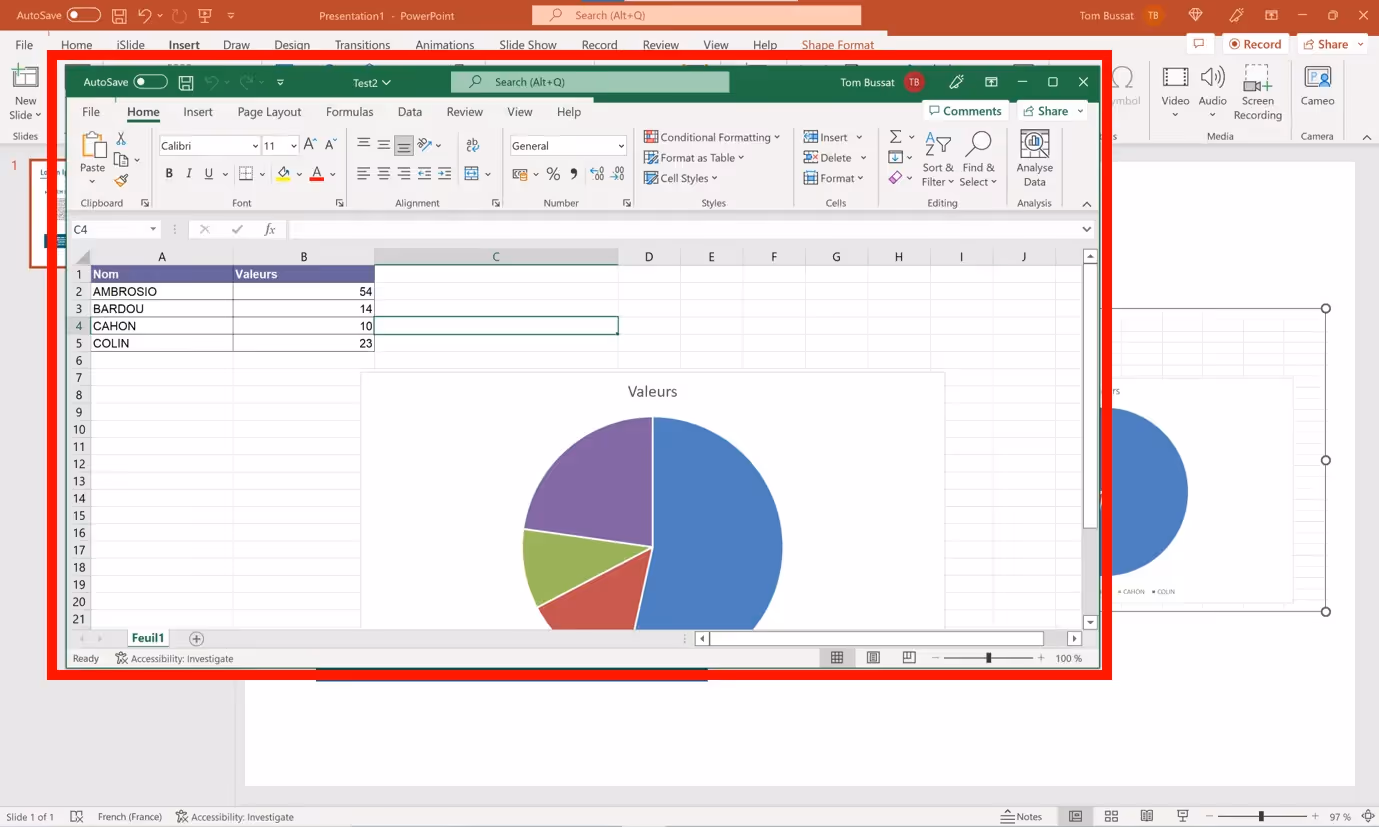Increase font size with the larger A icon
This screenshot has height=827, width=1379.
(x=310, y=145)
